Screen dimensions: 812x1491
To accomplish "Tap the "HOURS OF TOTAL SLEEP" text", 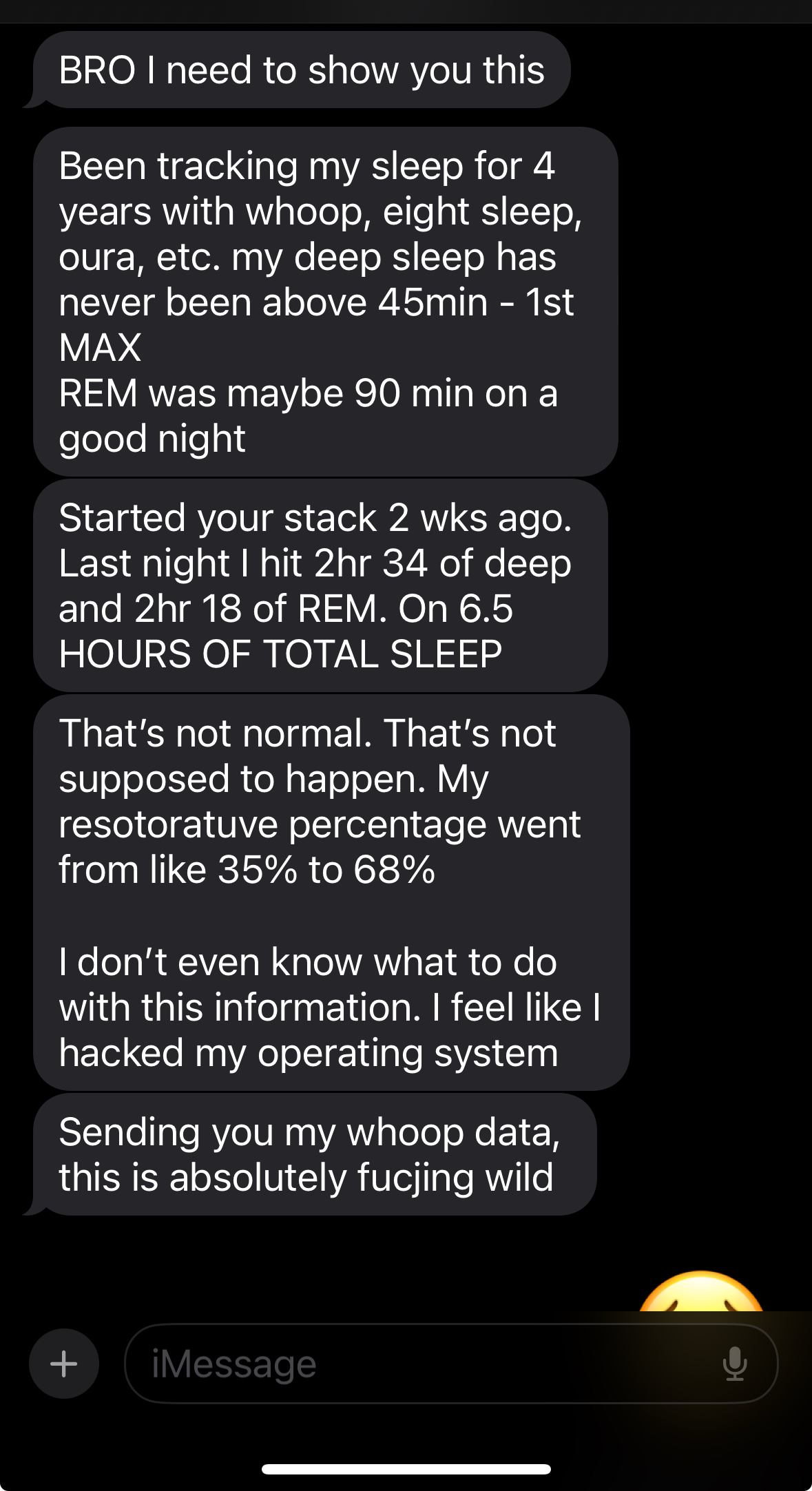I will [280, 654].
